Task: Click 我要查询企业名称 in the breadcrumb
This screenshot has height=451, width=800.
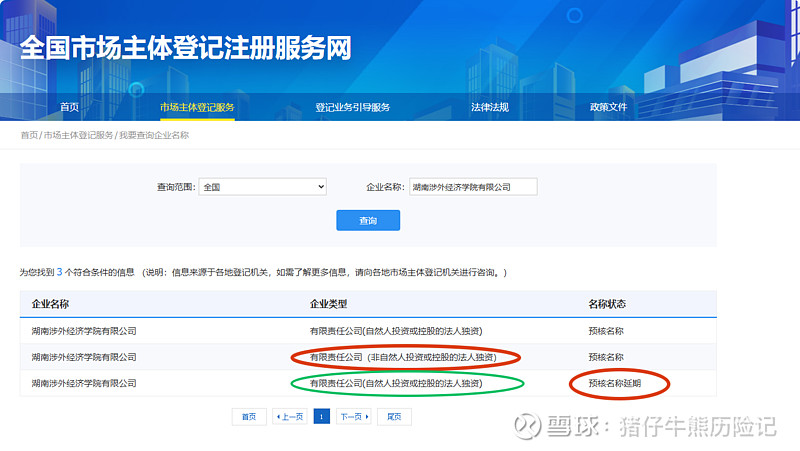Action: pyautogui.click(x=154, y=135)
